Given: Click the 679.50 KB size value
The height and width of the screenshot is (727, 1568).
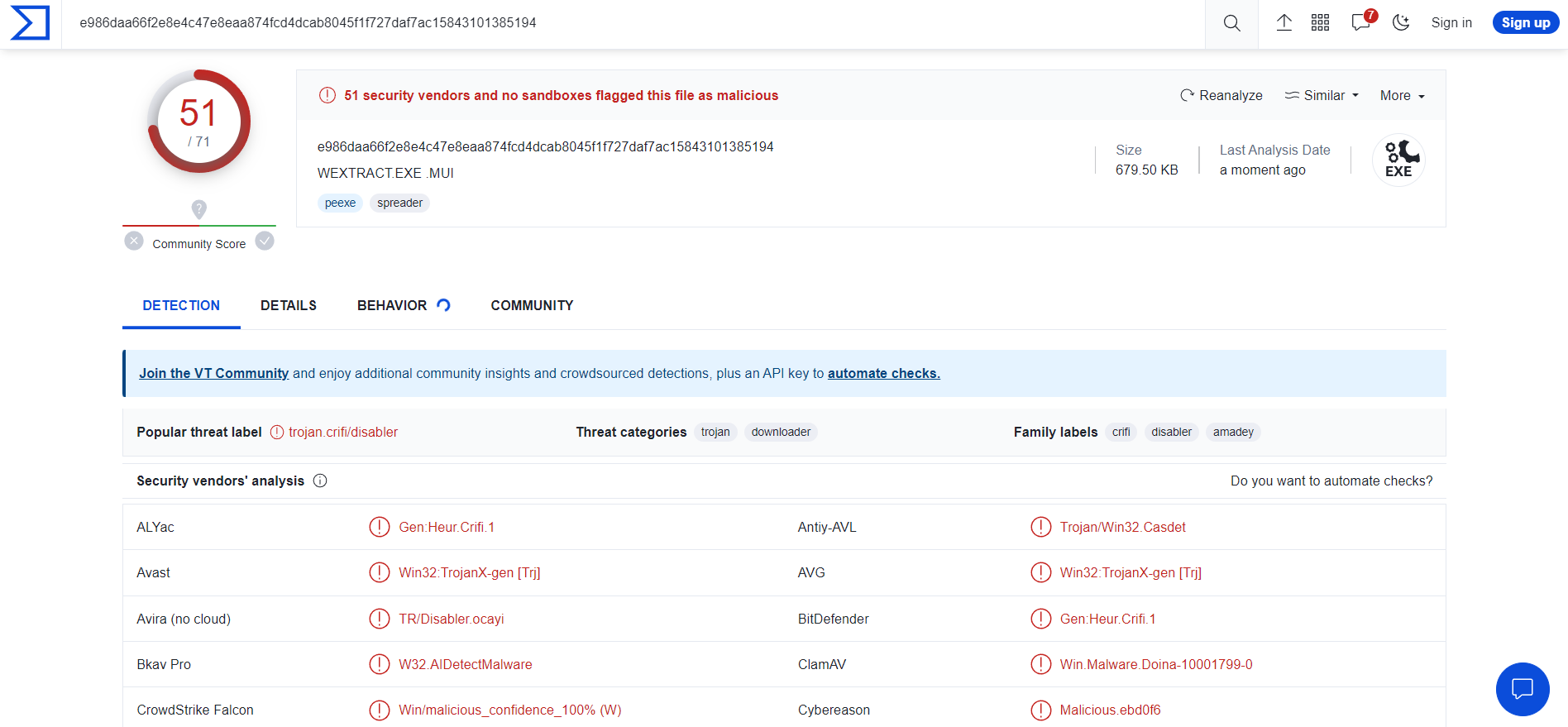Looking at the screenshot, I should (x=1147, y=170).
